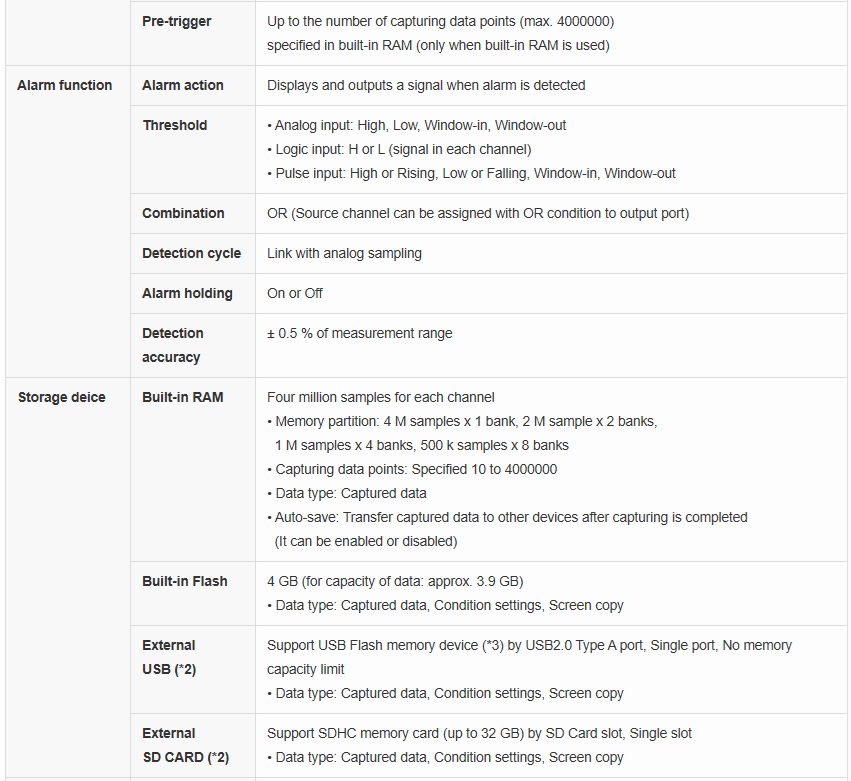Viewport: 851px width, 781px height.
Task: Click the '± 0.5 % of measurement range' text
Action: pos(359,333)
